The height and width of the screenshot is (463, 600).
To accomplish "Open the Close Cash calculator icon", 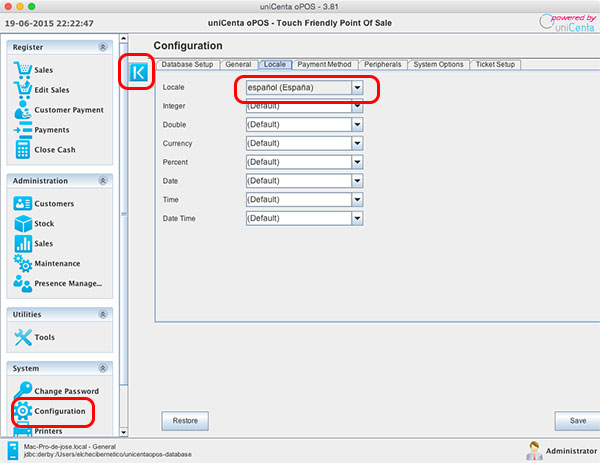I will pyautogui.click(x=23, y=150).
